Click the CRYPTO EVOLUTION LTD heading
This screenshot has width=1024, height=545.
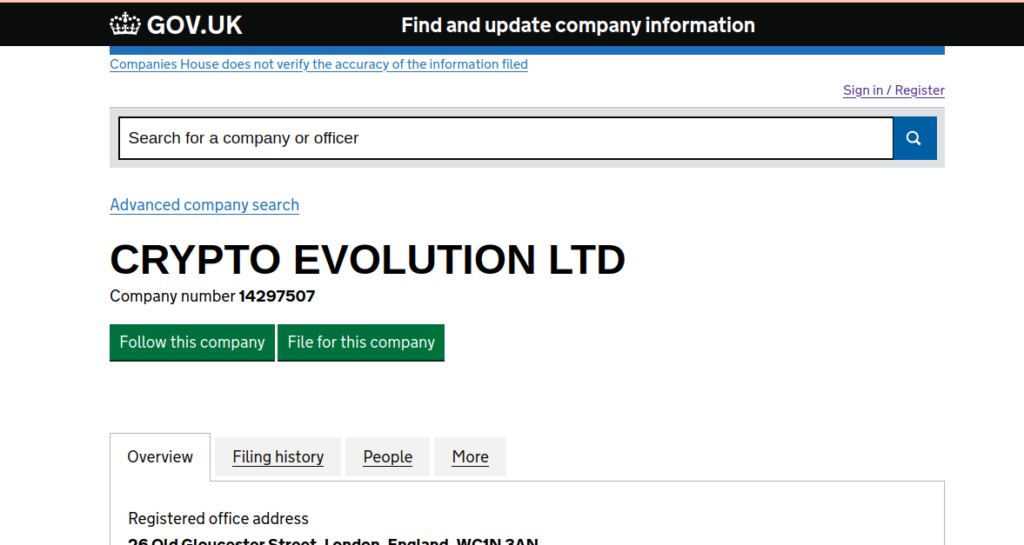[x=368, y=259]
